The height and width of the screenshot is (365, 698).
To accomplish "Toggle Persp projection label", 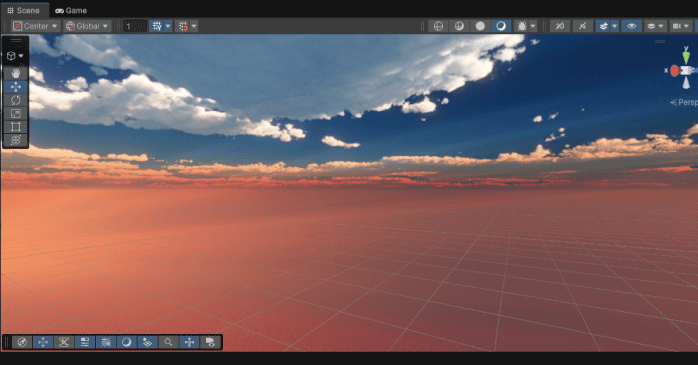I will [x=684, y=102].
